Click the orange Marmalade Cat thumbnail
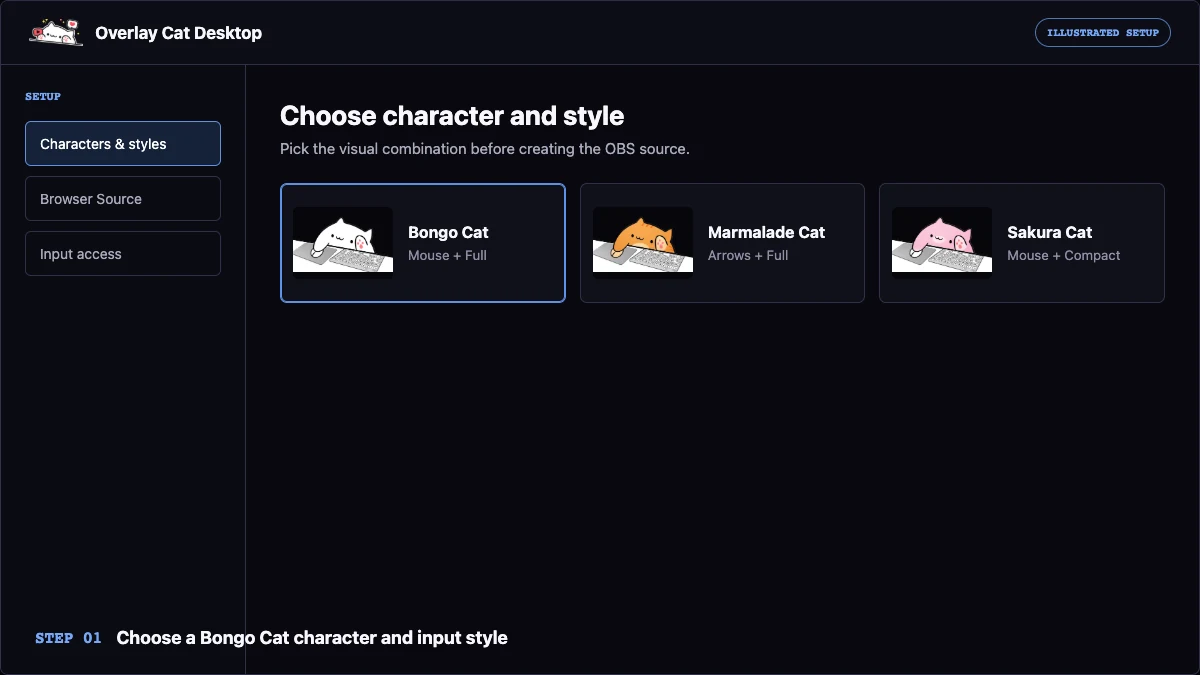This screenshot has width=1200, height=675. (x=643, y=240)
